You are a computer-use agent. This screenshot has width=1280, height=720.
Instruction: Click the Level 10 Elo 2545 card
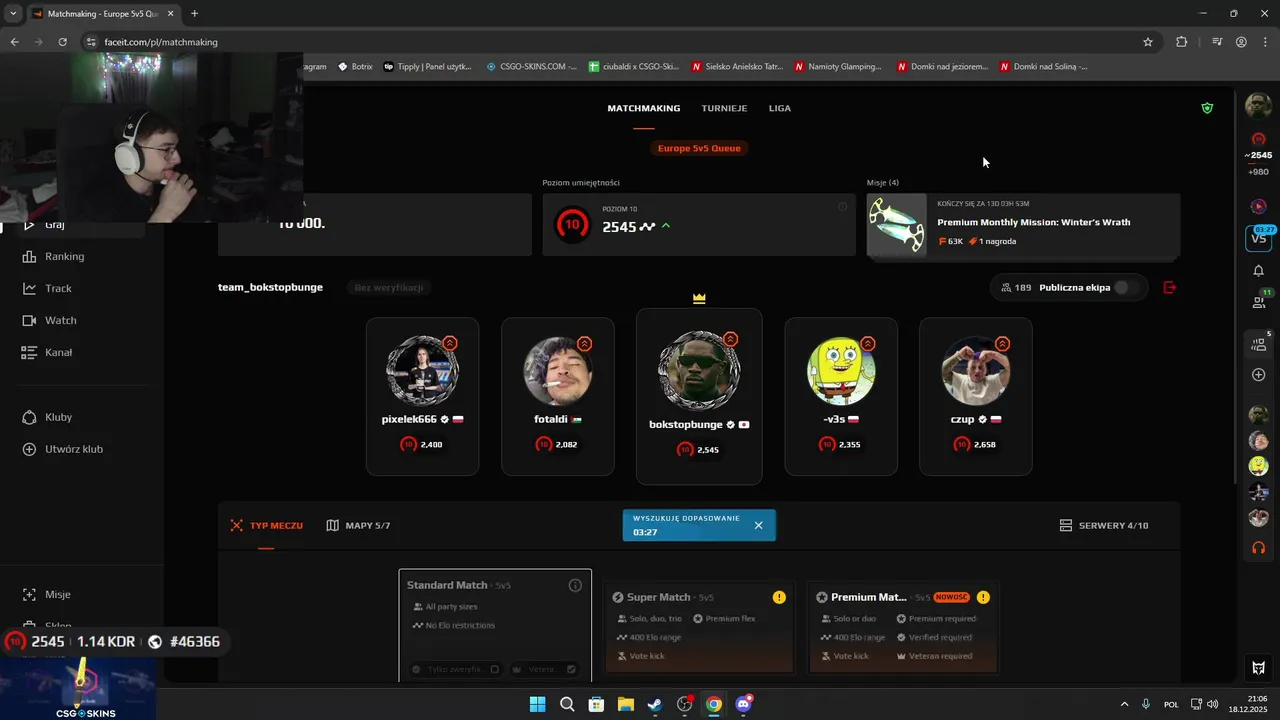(699, 225)
